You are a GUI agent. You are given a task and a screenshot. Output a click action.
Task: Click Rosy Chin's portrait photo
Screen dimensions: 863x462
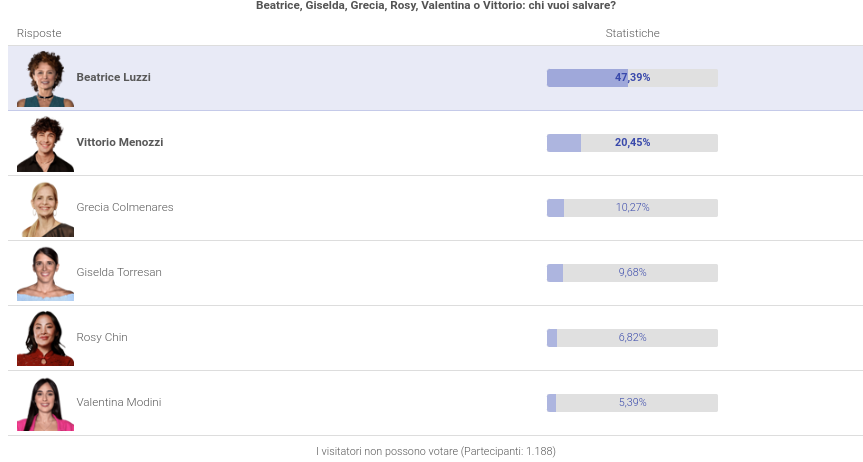45,339
